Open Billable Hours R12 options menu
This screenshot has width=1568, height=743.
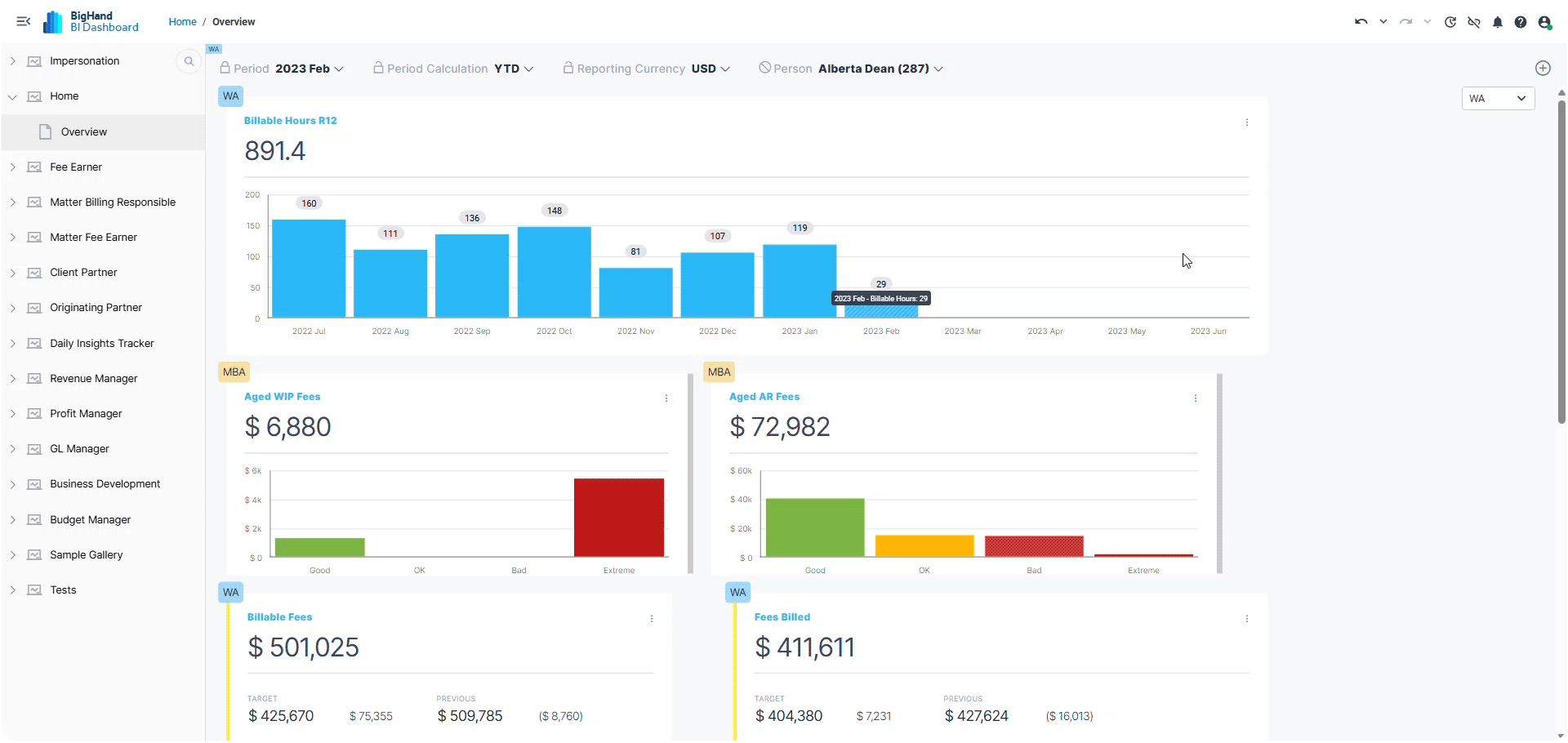pos(1247,122)
